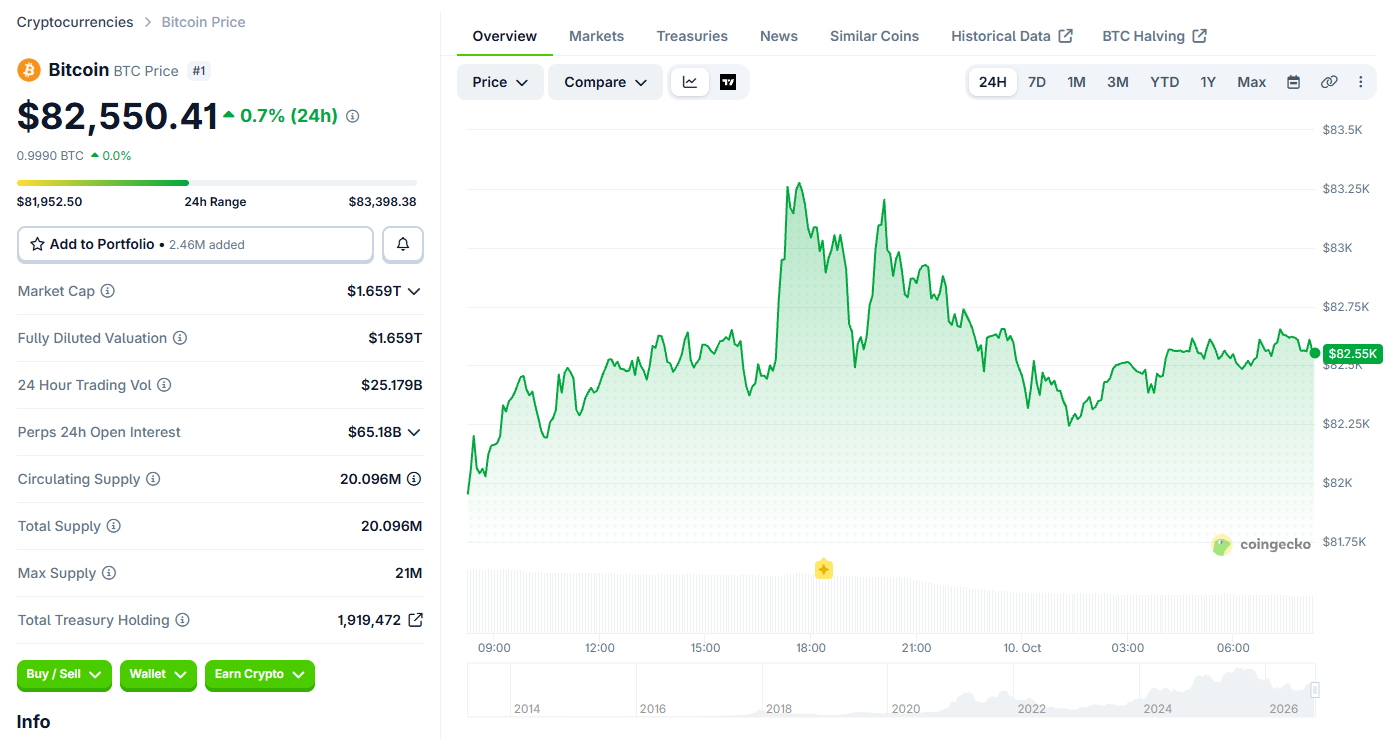Click the 24h Range progress bar

(217, 183)
